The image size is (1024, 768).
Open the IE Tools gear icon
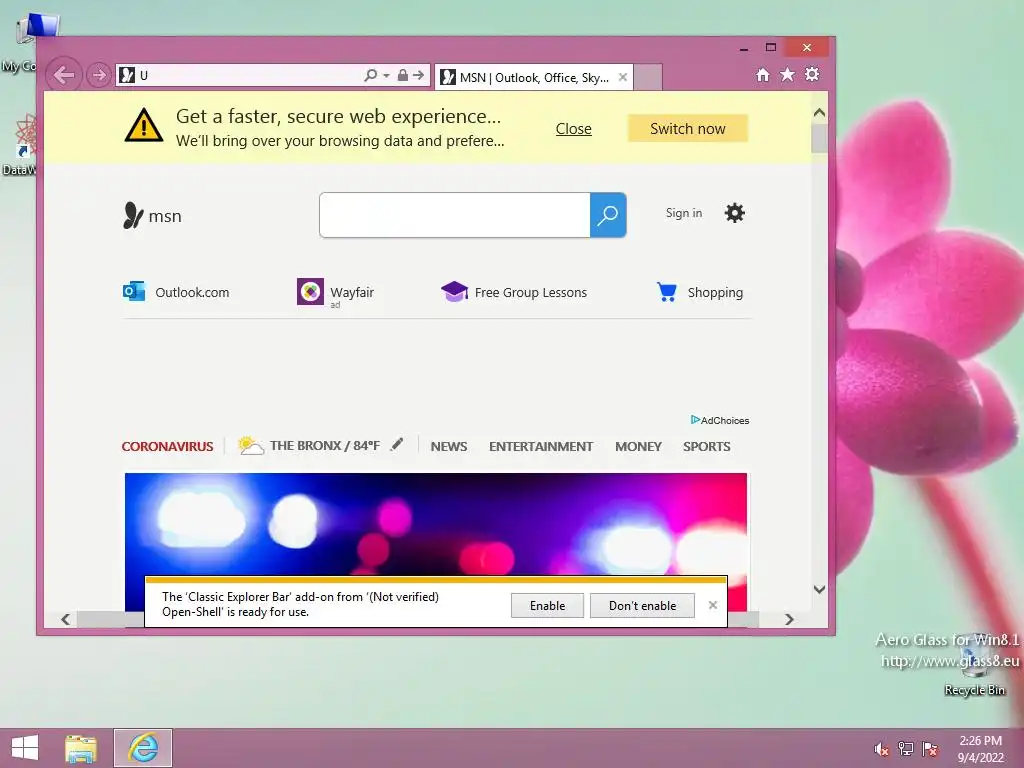point(812,74)
